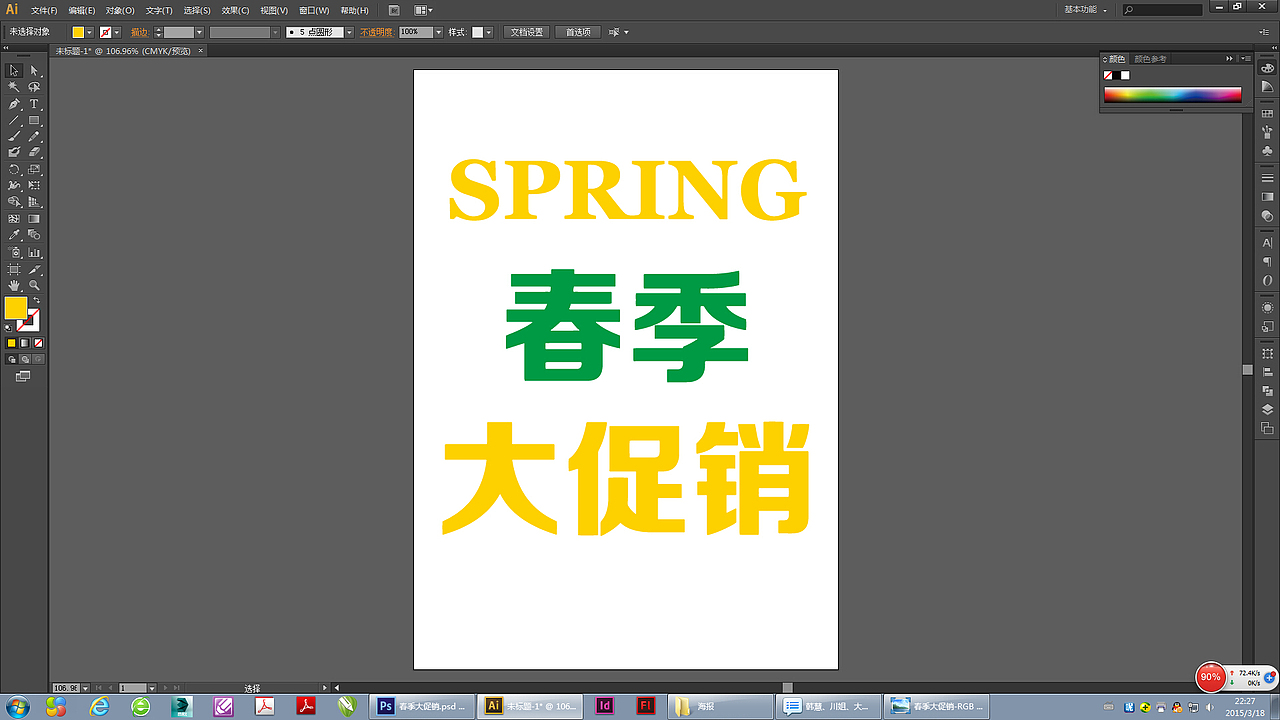Click the 不透明度 opacity link

[x=377, y=32]
